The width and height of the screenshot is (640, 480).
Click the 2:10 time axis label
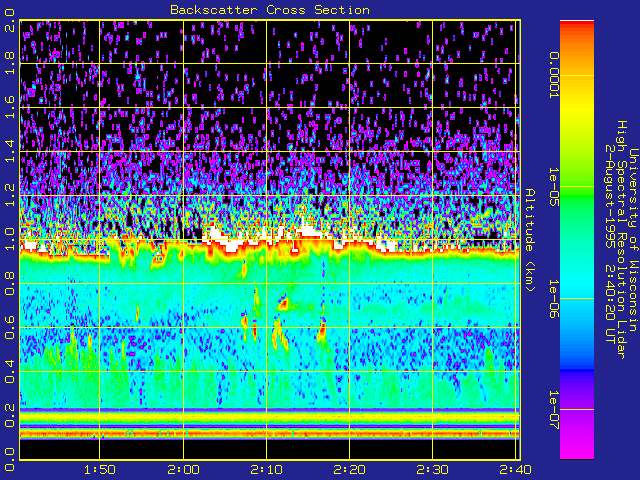pos(266,470)
